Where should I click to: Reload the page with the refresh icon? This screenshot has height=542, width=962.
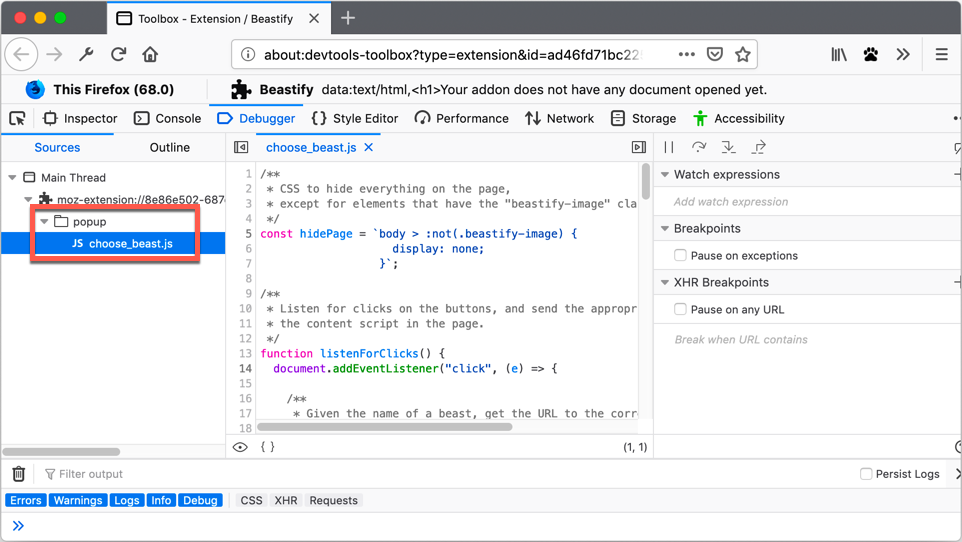coord(118,55)
